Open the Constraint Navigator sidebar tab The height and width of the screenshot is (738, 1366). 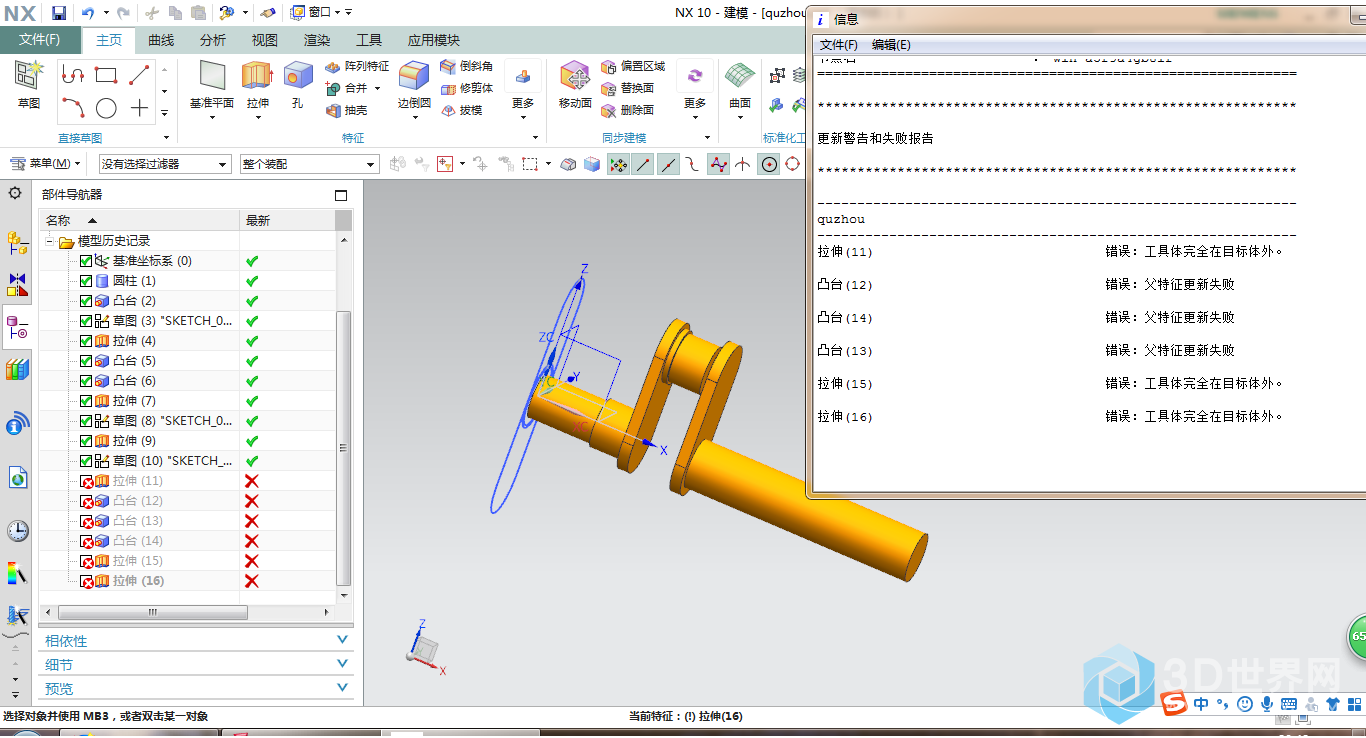pos(17,284)
